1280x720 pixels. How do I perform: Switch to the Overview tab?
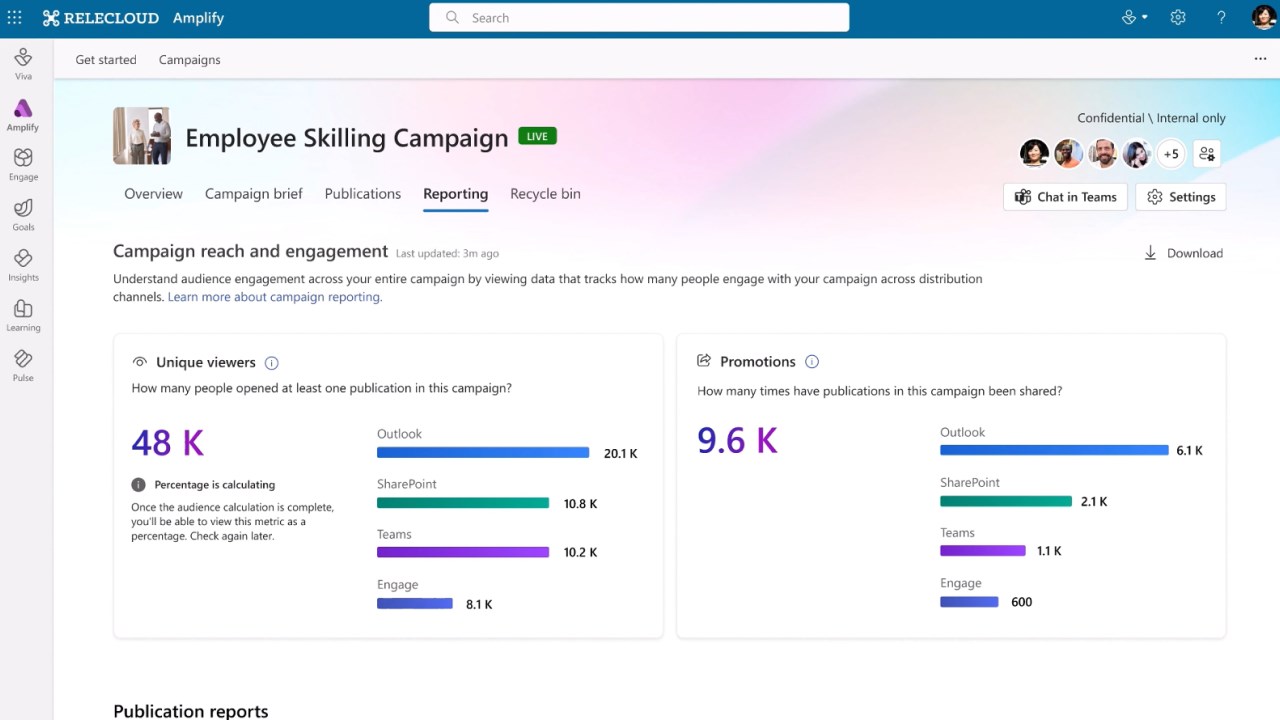pos(153,194)
